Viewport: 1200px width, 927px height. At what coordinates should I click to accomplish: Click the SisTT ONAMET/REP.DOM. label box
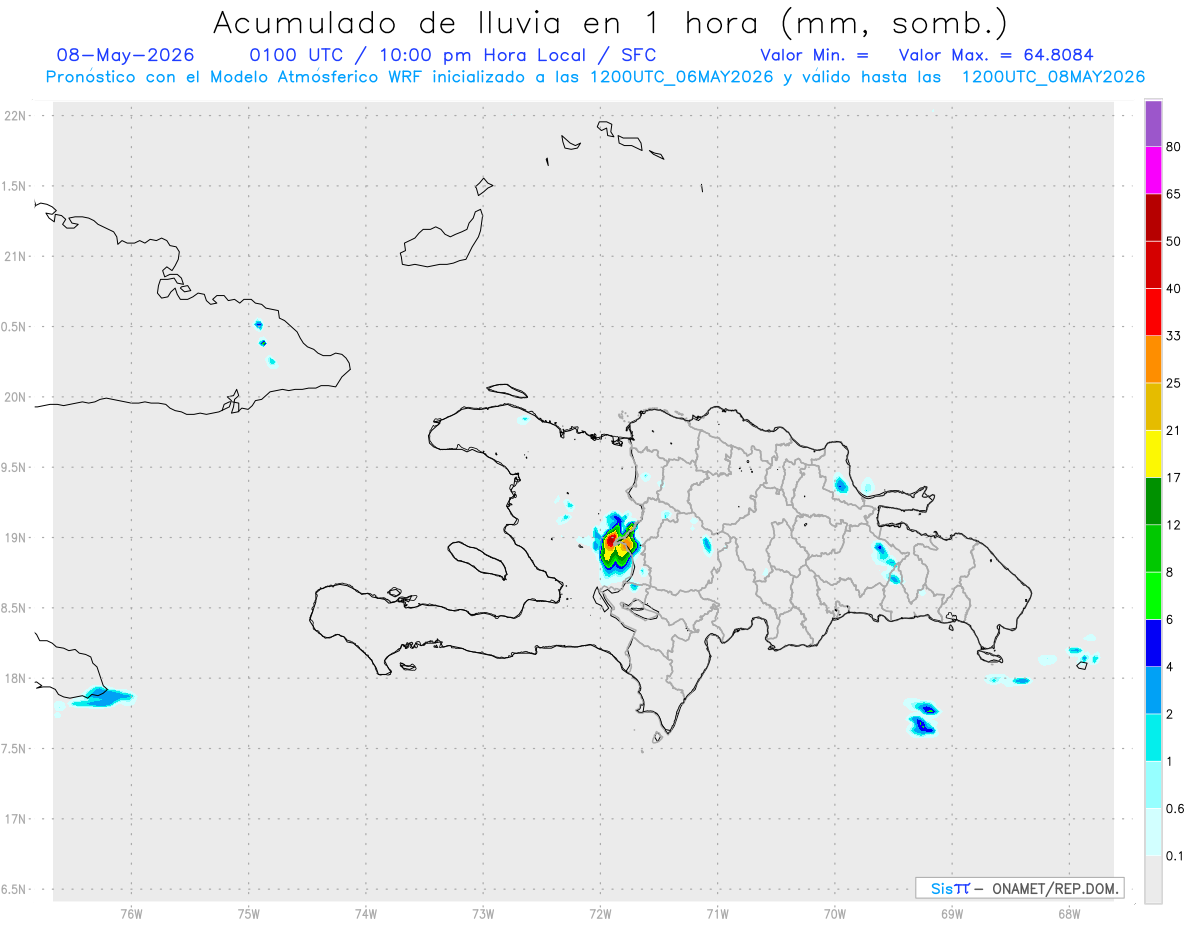tap(1020, 888)
